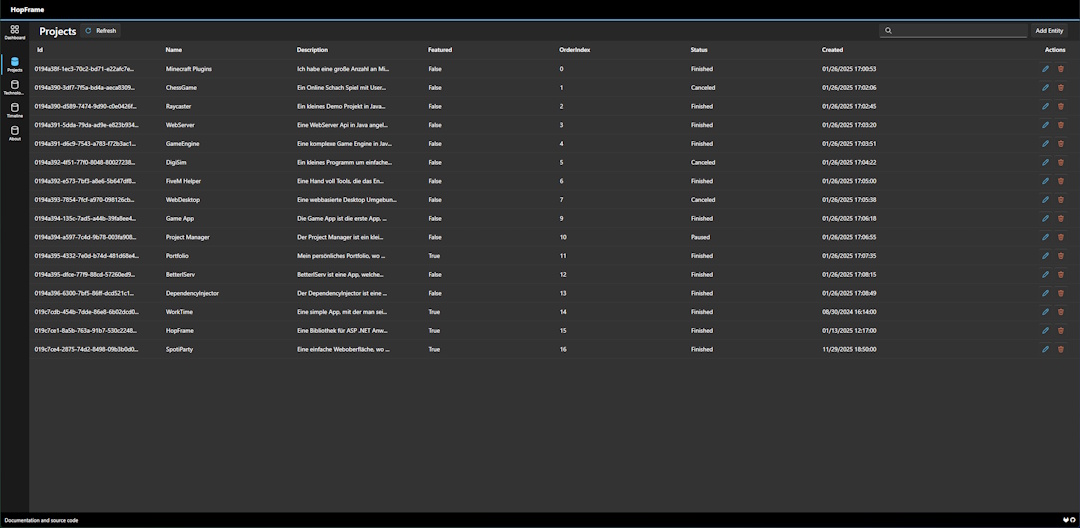The height and width of the screenshot is (528, 1080).
Task: Click the edit pencil for the HopFrame project
Action: [x=1046, y=331]
